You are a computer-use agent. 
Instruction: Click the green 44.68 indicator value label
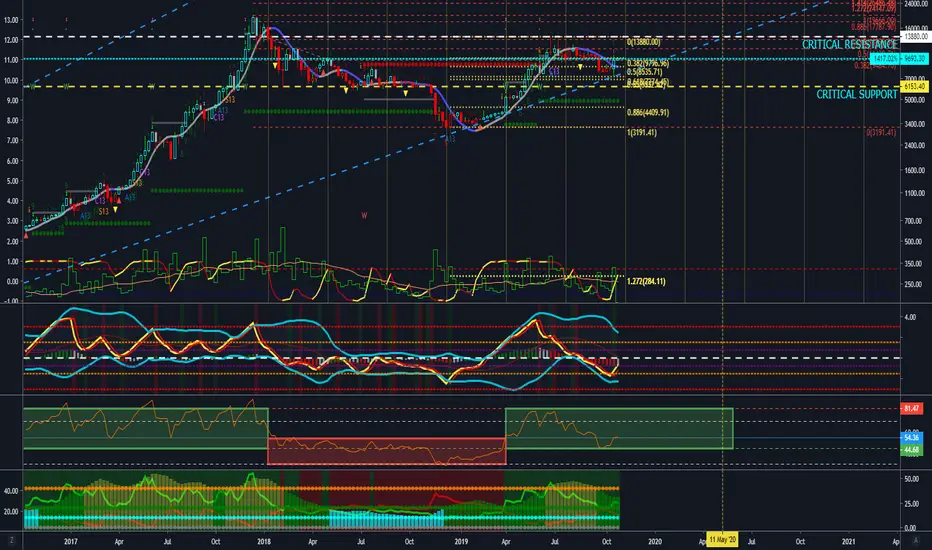[x=912, y=450]
